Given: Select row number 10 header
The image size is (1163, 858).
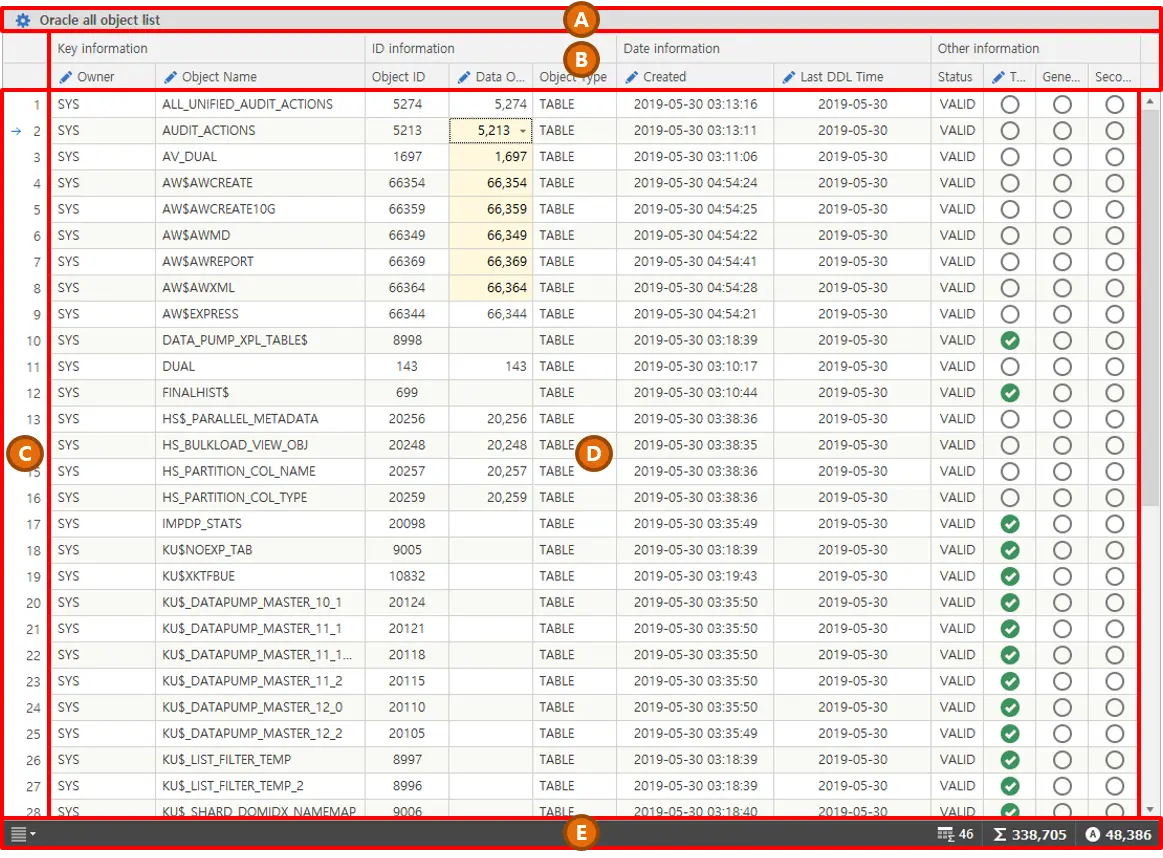Looking at the screenshot, I should pyautogui.click(x=26, y=340).
